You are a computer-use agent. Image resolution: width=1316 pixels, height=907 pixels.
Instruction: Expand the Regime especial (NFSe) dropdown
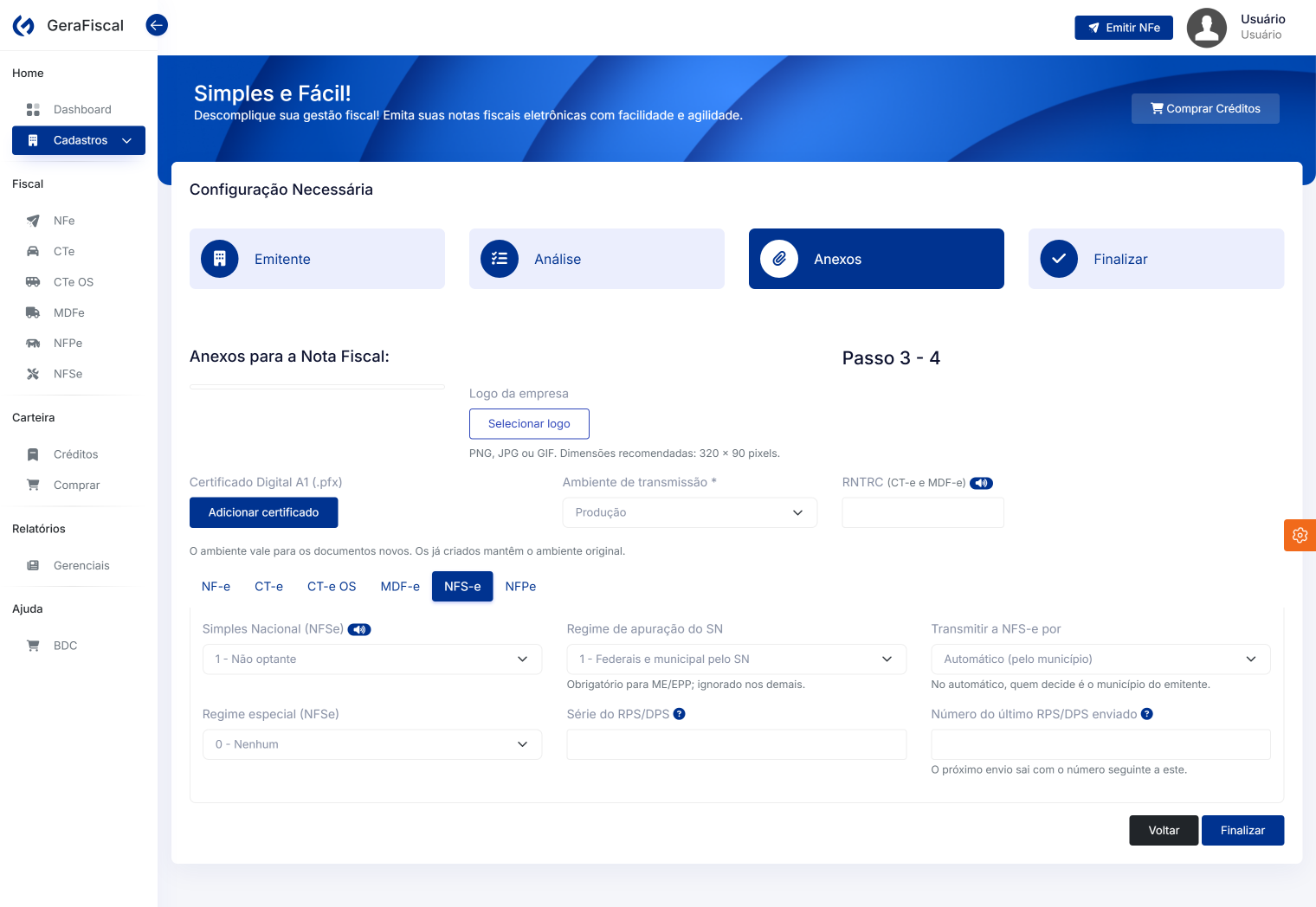(x=372, y=744)
